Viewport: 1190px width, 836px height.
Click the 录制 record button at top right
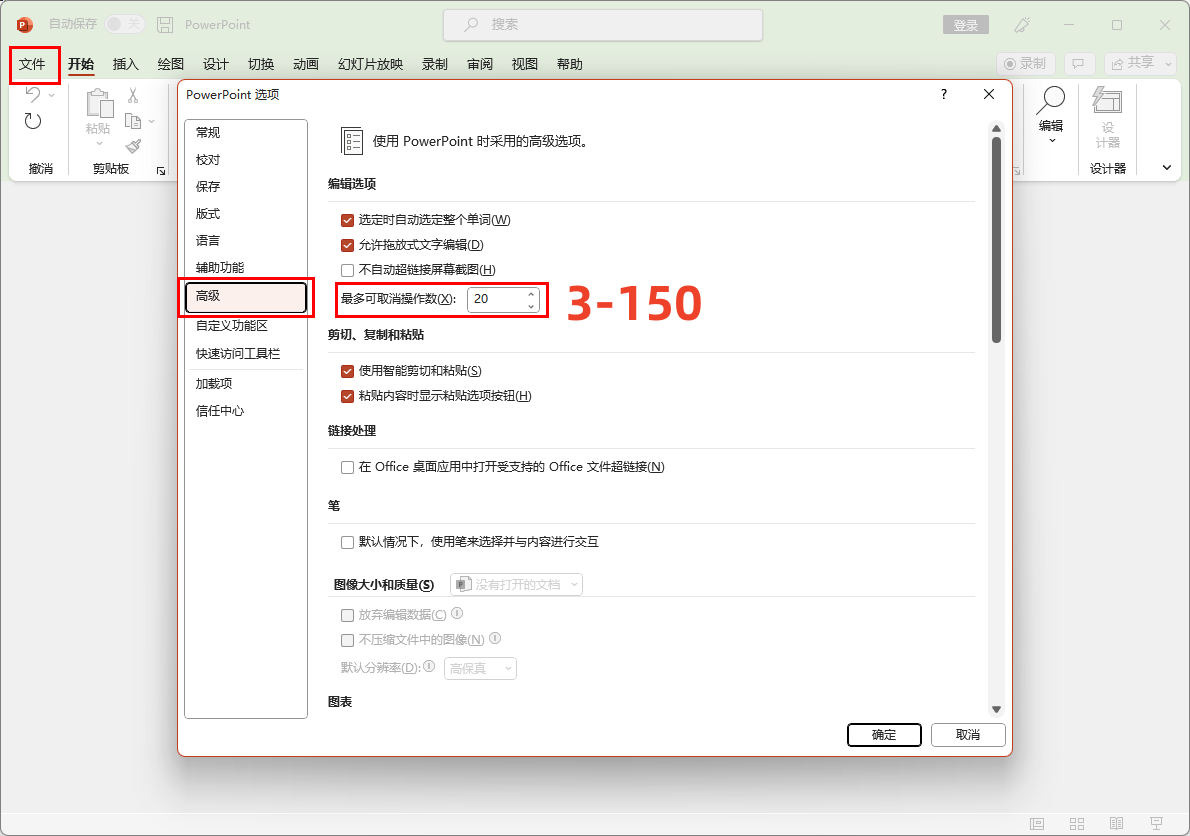(x=1025, y=64)
